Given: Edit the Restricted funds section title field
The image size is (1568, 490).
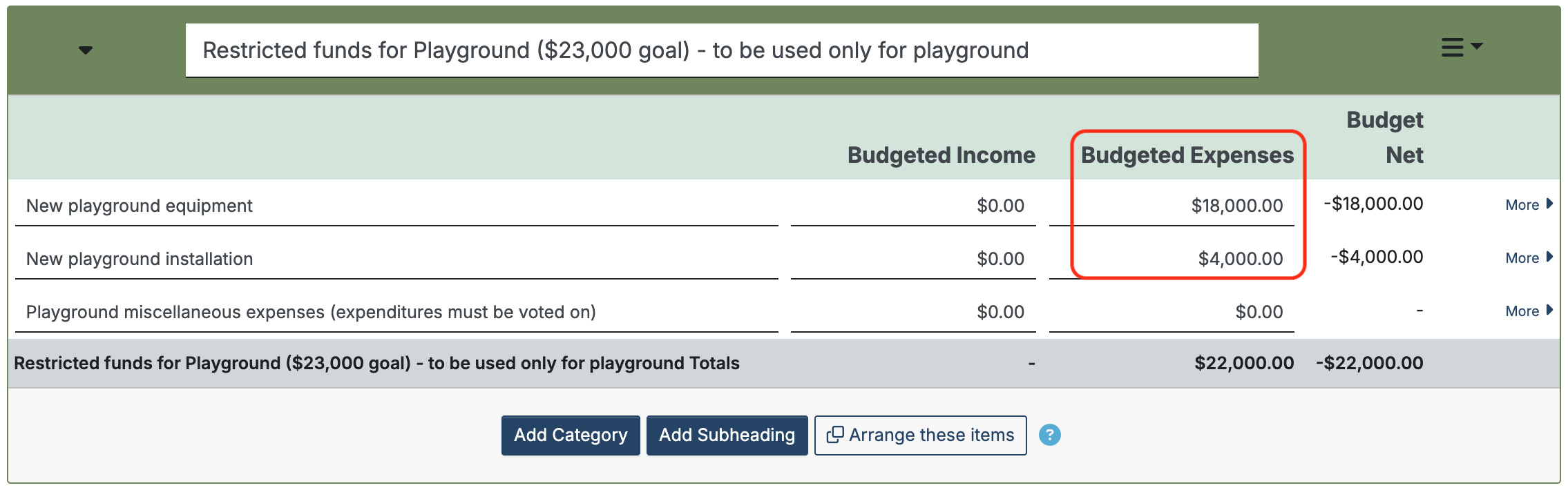Looking at the screenshot, I should coord(721,50).
